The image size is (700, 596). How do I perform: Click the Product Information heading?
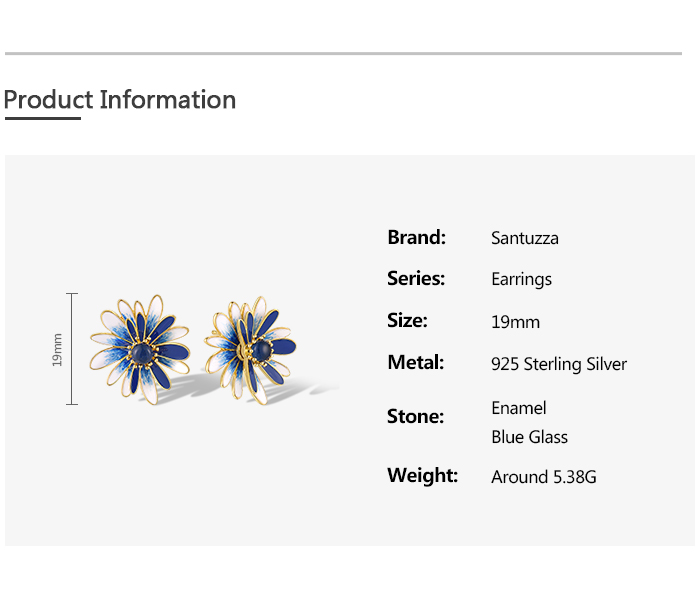tap(120, 100)
